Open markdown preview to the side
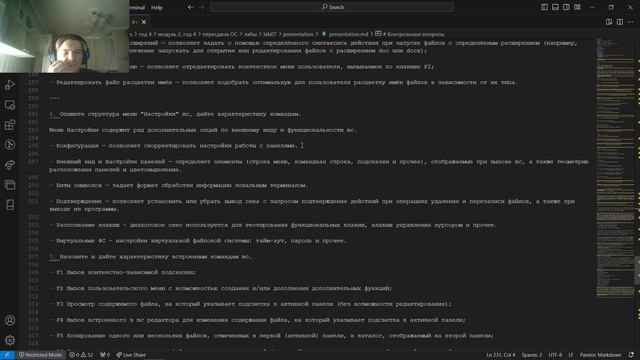The width and height of the screenshot is (640, 360). point(609,22)
